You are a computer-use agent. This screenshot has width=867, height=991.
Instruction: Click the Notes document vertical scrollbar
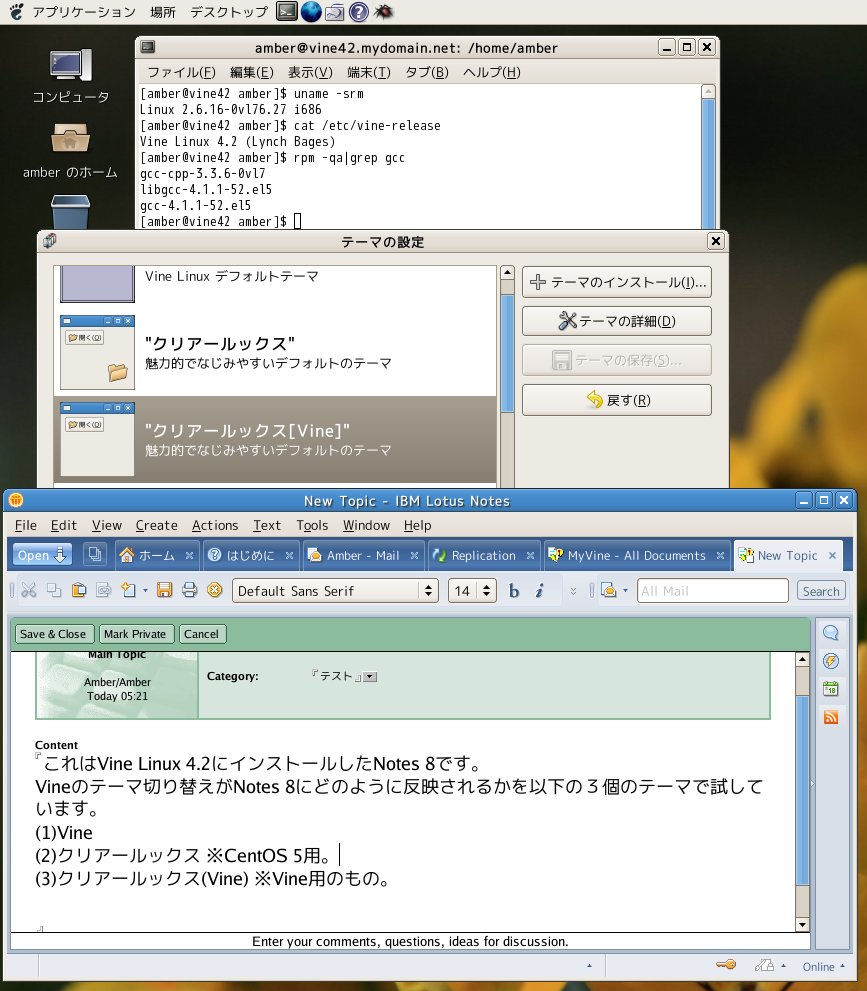pyautogui.click(x=802, y=793)
